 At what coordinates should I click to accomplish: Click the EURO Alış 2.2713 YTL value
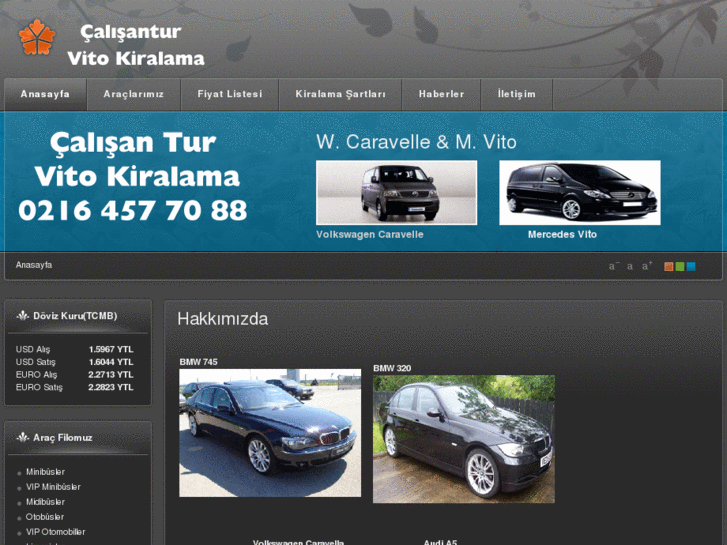coord(111,375)
